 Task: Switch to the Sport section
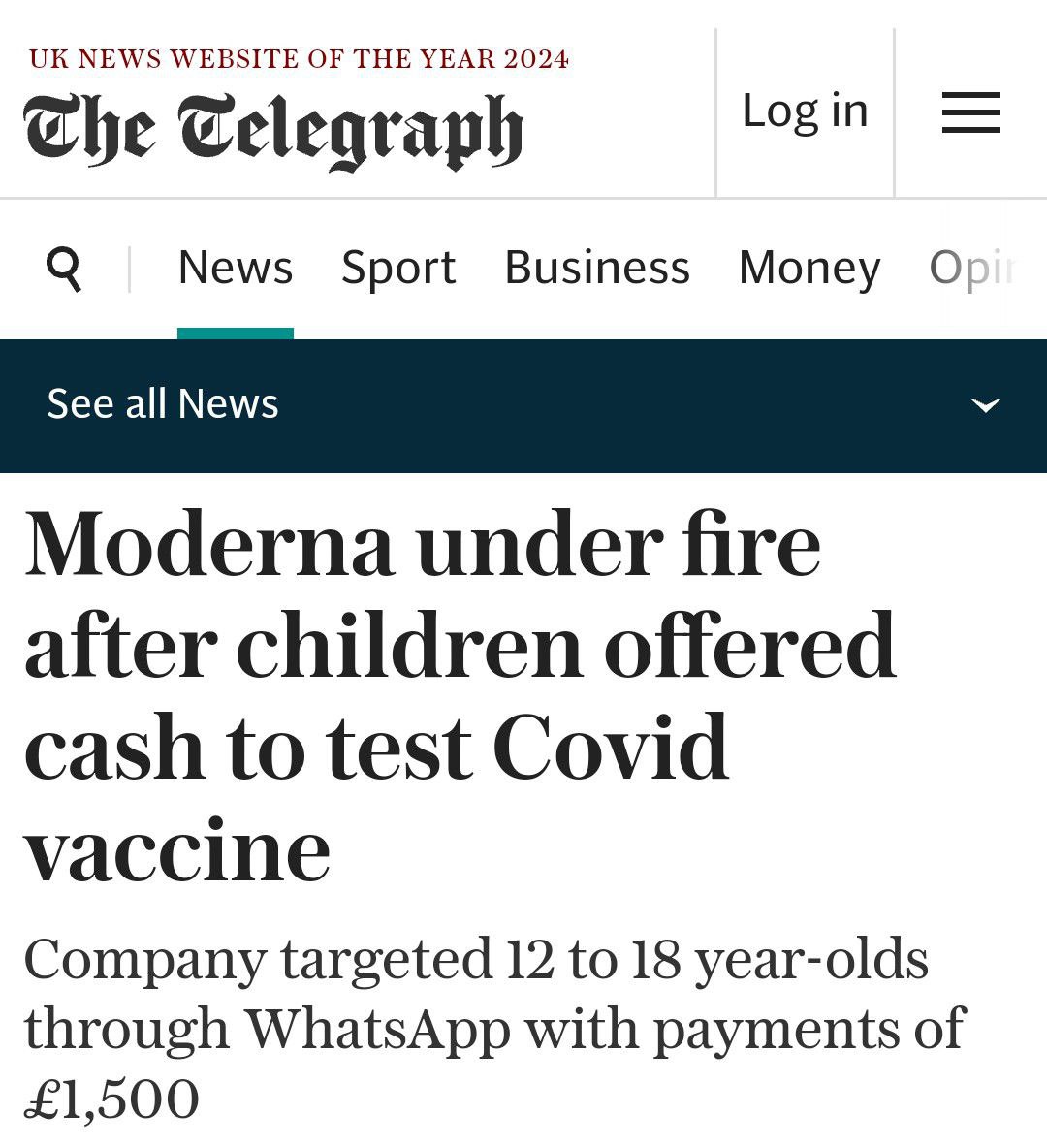398,268
